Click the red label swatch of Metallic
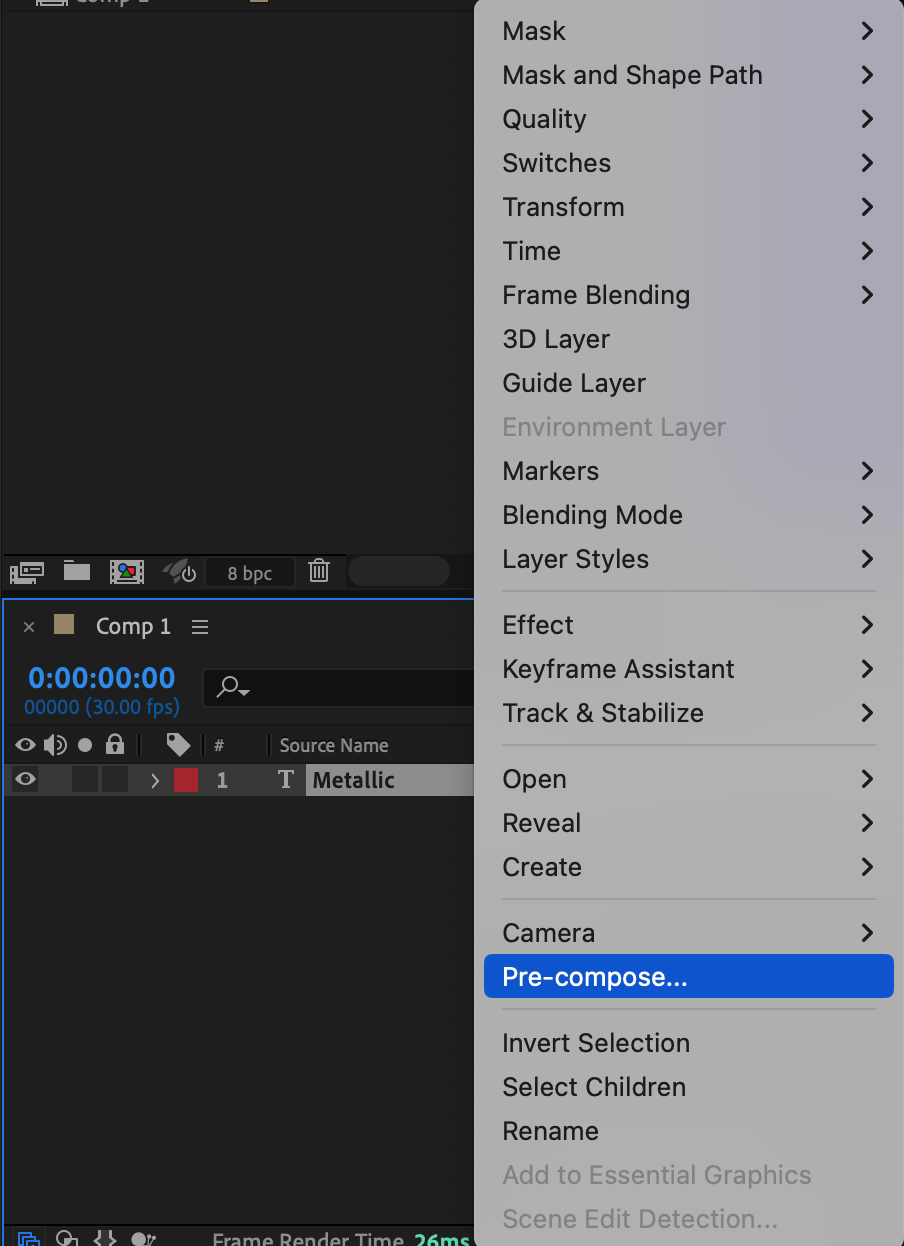This screenshot has height=1246, width=904. tap(186, 780)
